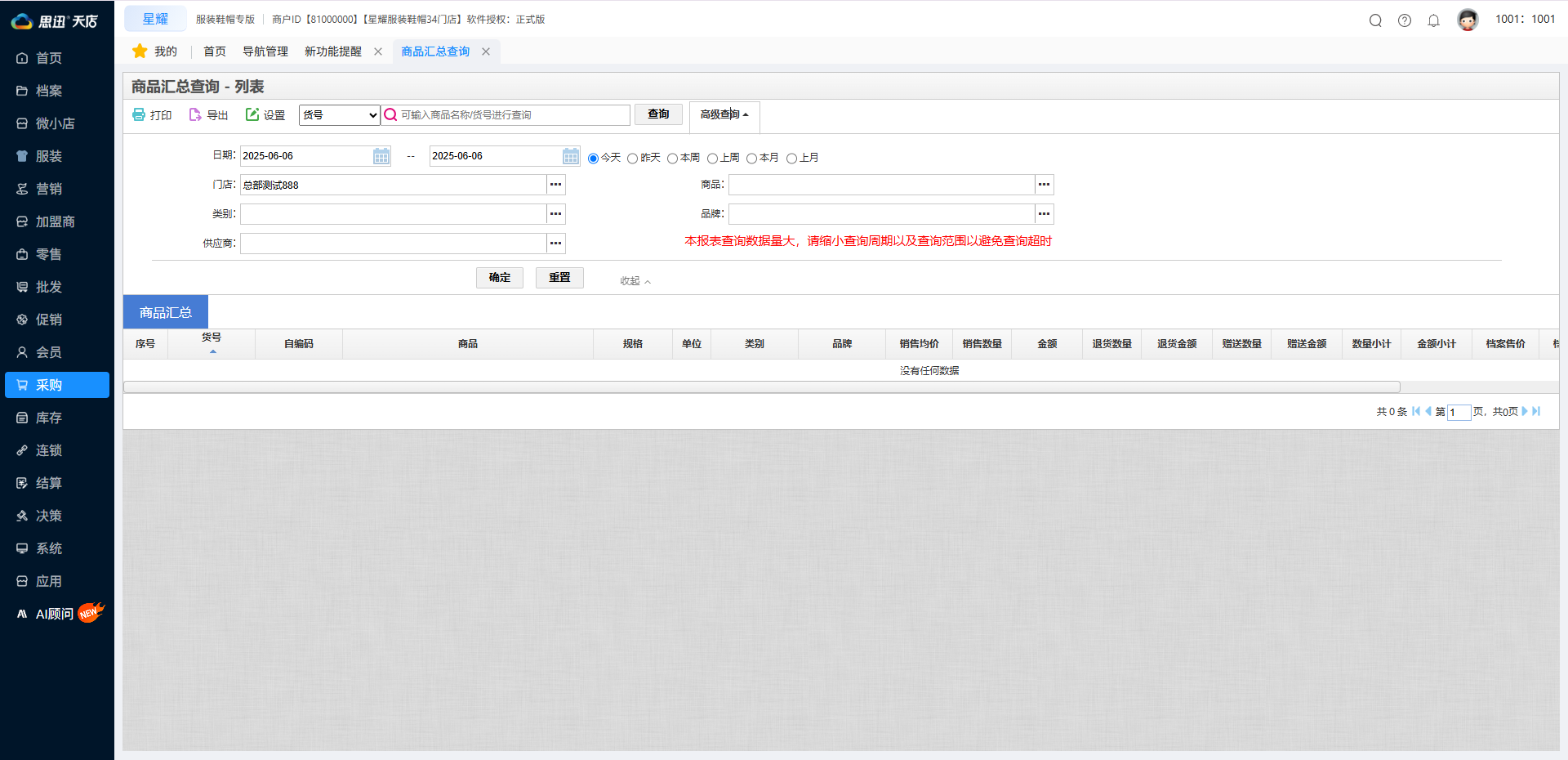Choose the 本月 date range option
The height and width of the screenshot is (760, 1568).
click(752, 158)
